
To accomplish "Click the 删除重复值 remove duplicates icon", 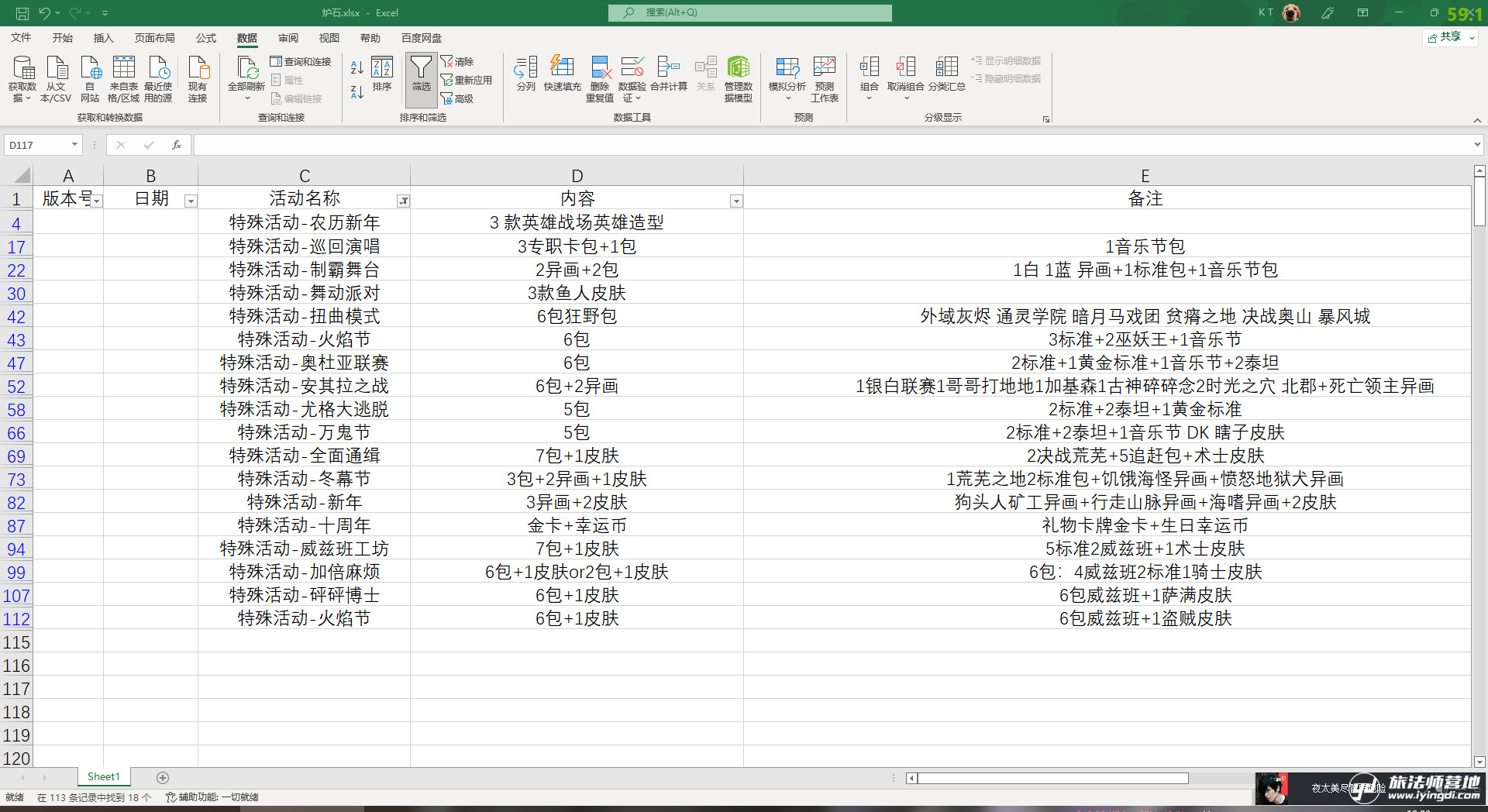I will pyautogui.click(x=599, y=78).
